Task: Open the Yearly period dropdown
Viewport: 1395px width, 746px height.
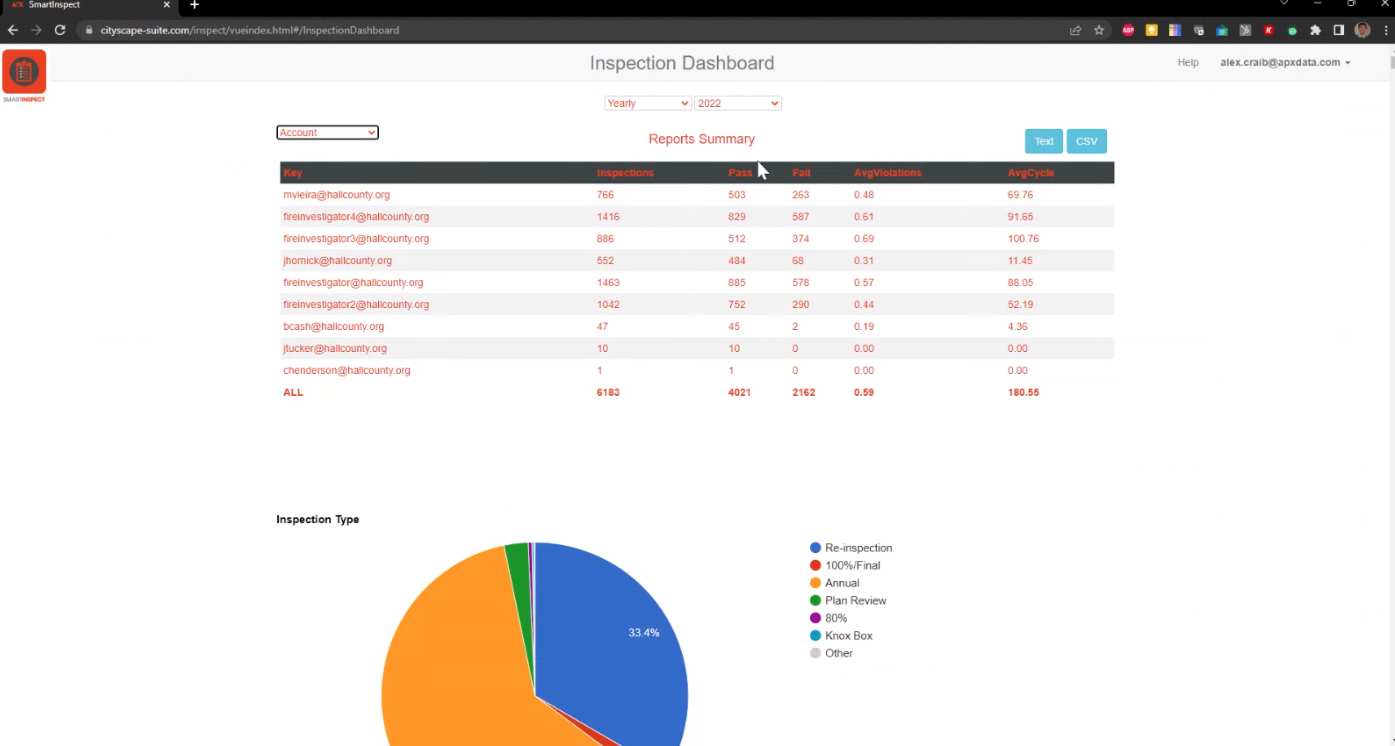Action: tap(647, 103)
